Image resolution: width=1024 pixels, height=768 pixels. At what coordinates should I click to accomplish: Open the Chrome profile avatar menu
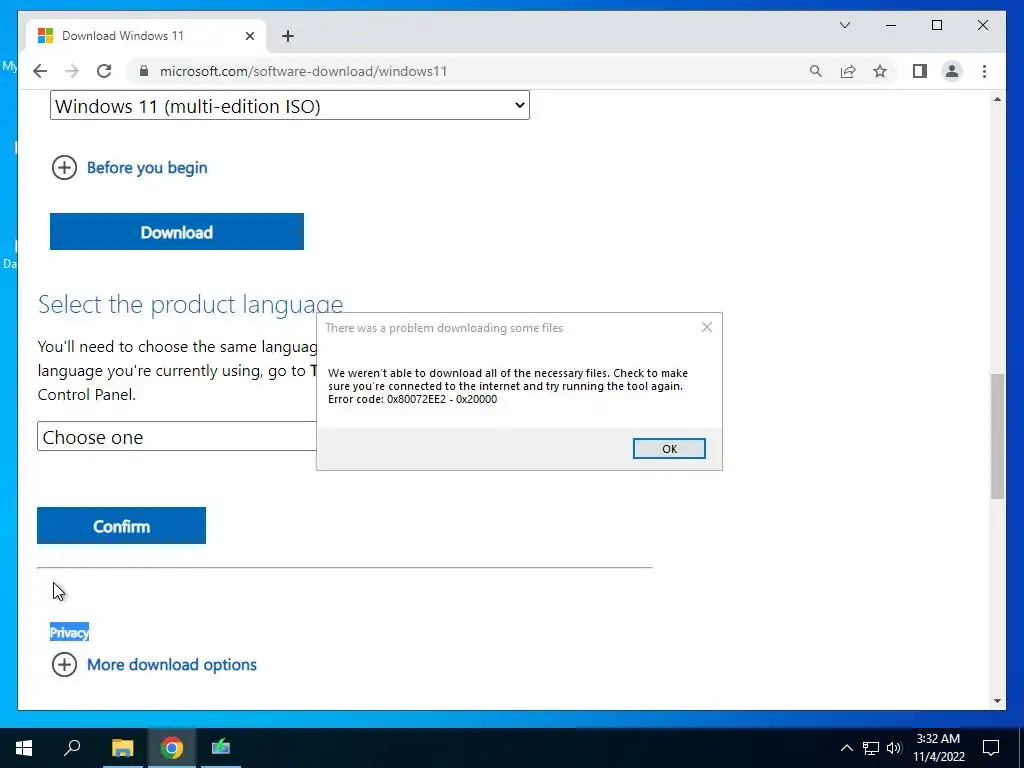coord(952,71)
